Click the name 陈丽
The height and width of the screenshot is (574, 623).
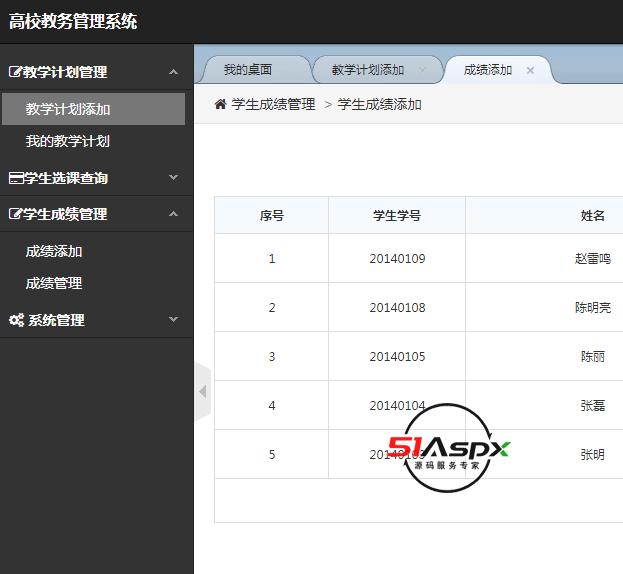592,357
